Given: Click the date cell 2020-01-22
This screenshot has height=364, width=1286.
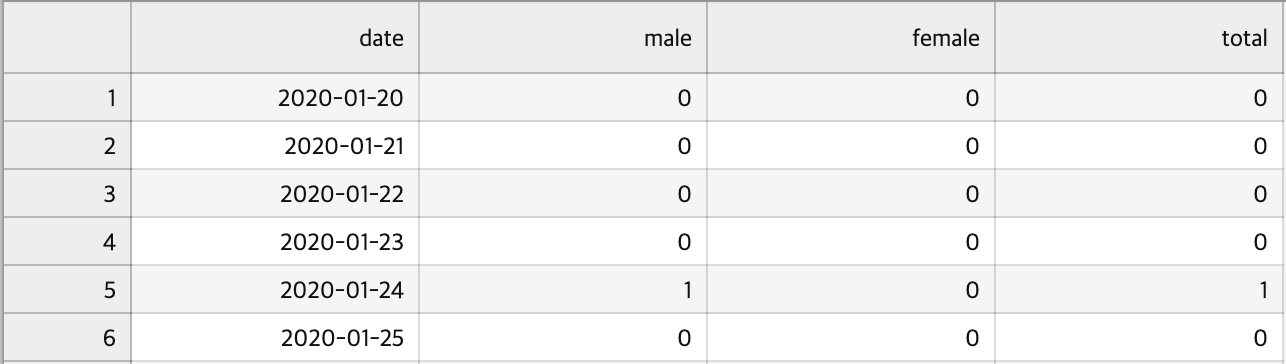Looking at the screenshot, I should [275, 193].
